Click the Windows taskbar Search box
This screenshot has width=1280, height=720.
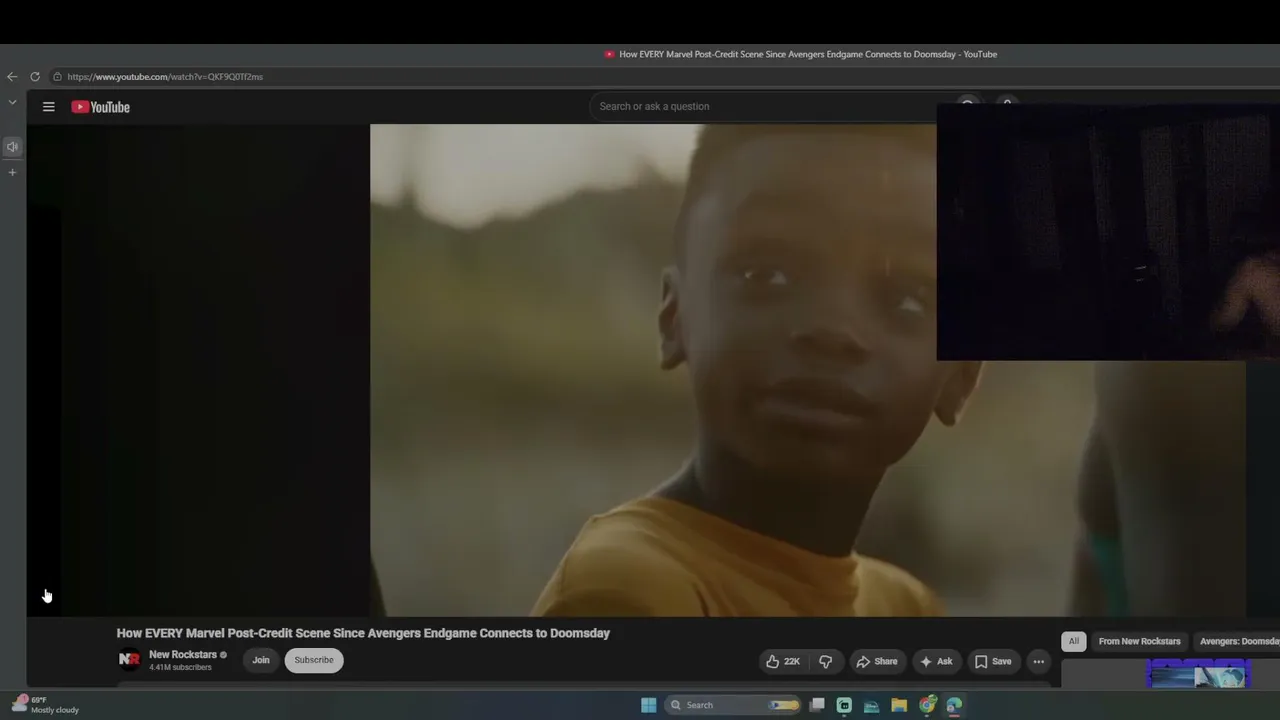[x=734, y=705]
